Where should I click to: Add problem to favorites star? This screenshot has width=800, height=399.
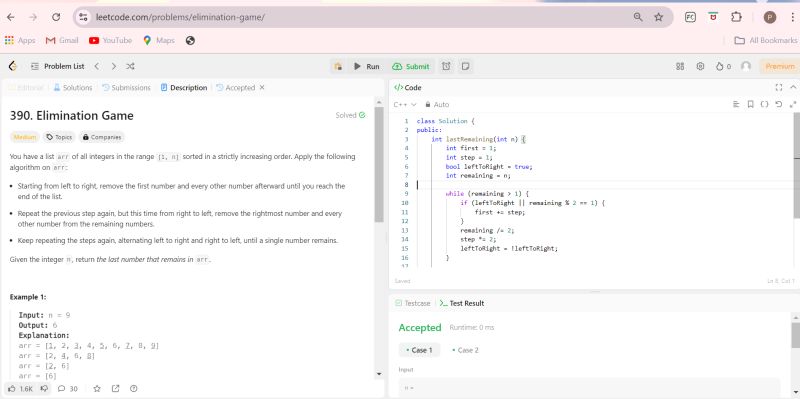97,389
